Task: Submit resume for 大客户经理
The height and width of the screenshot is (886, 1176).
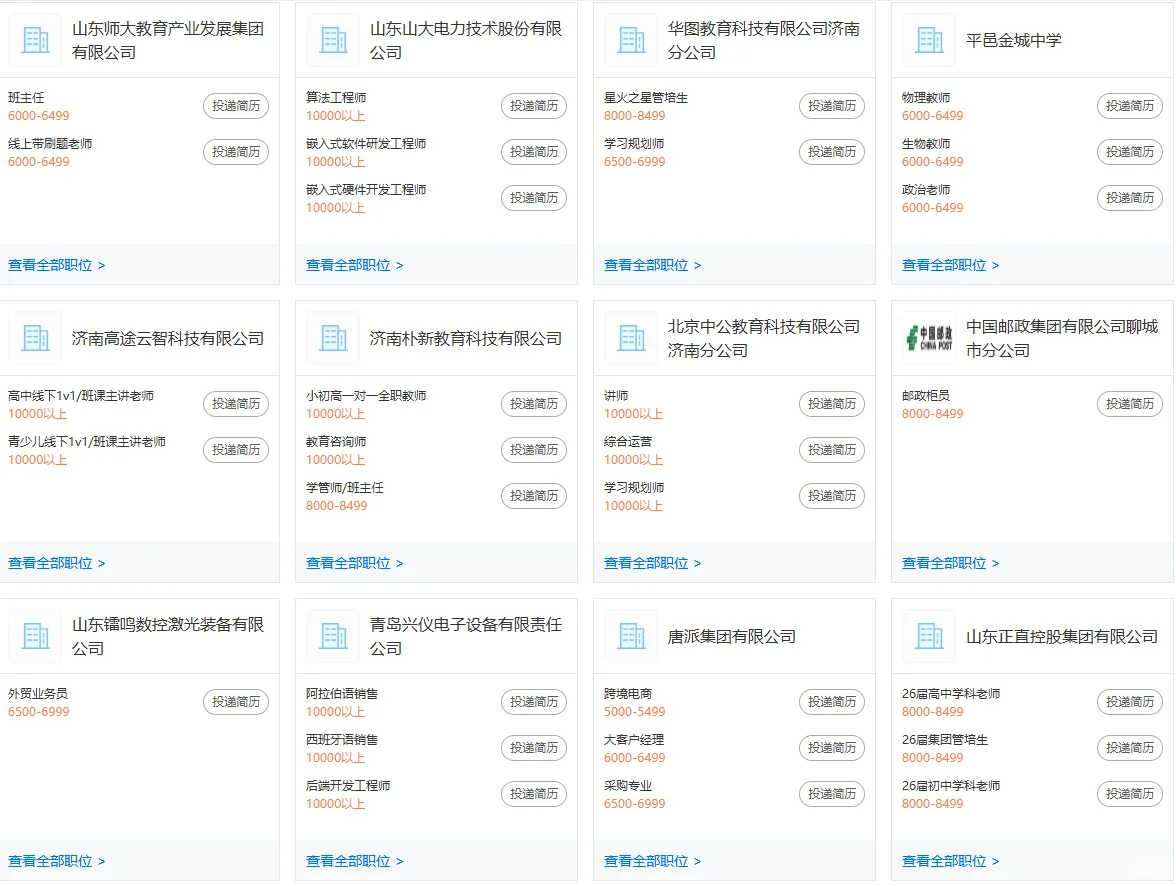Action: 832,747
